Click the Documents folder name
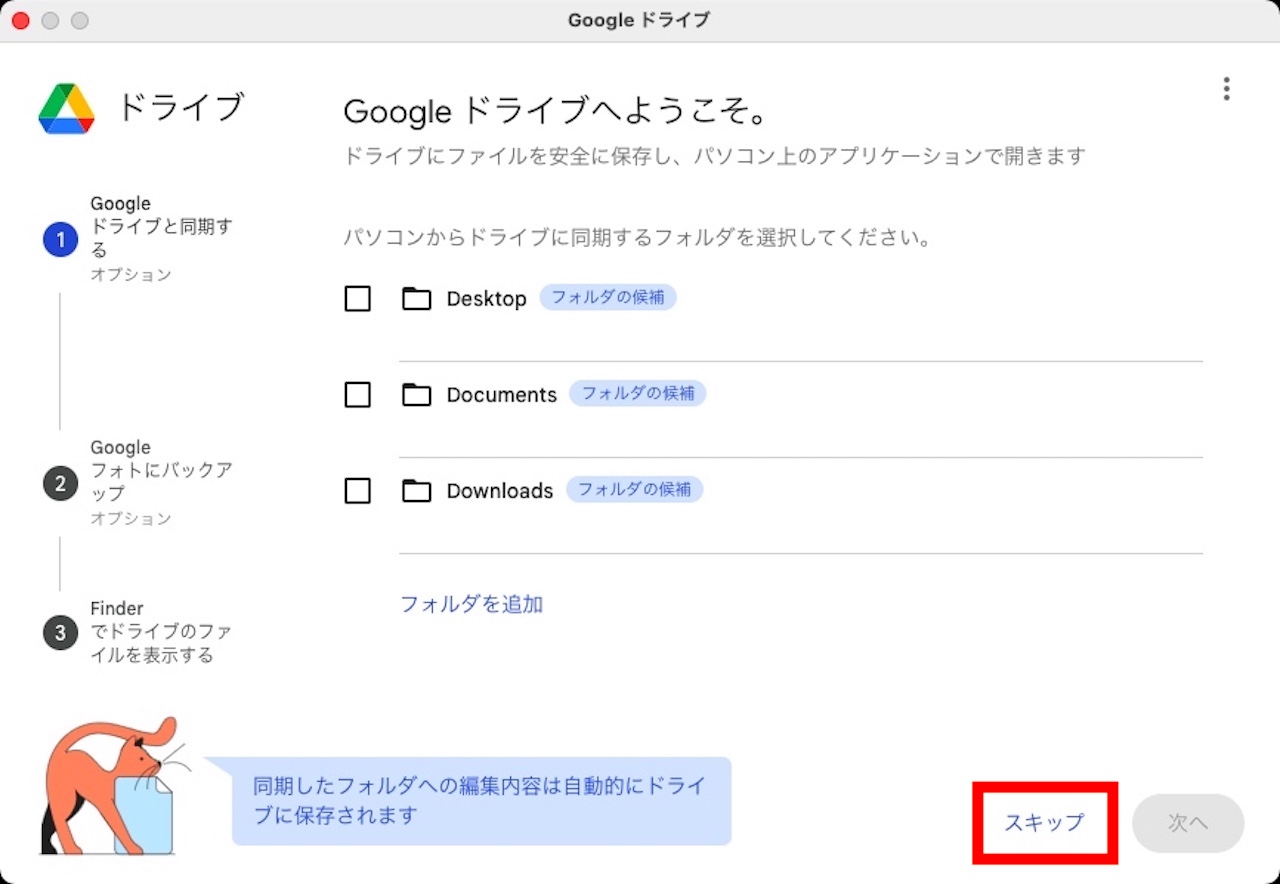Viewport: 1280px width, 884px height. point(501,395)
